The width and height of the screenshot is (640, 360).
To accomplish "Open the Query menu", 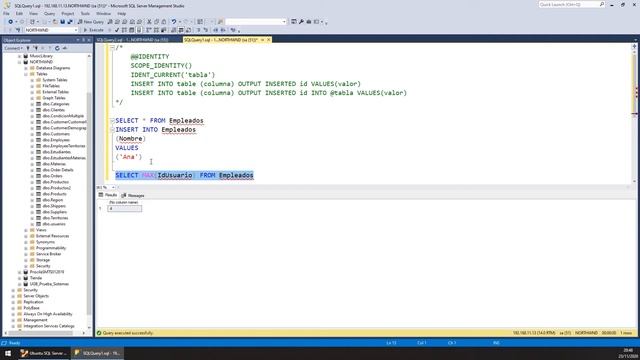I will click(49, 13).
